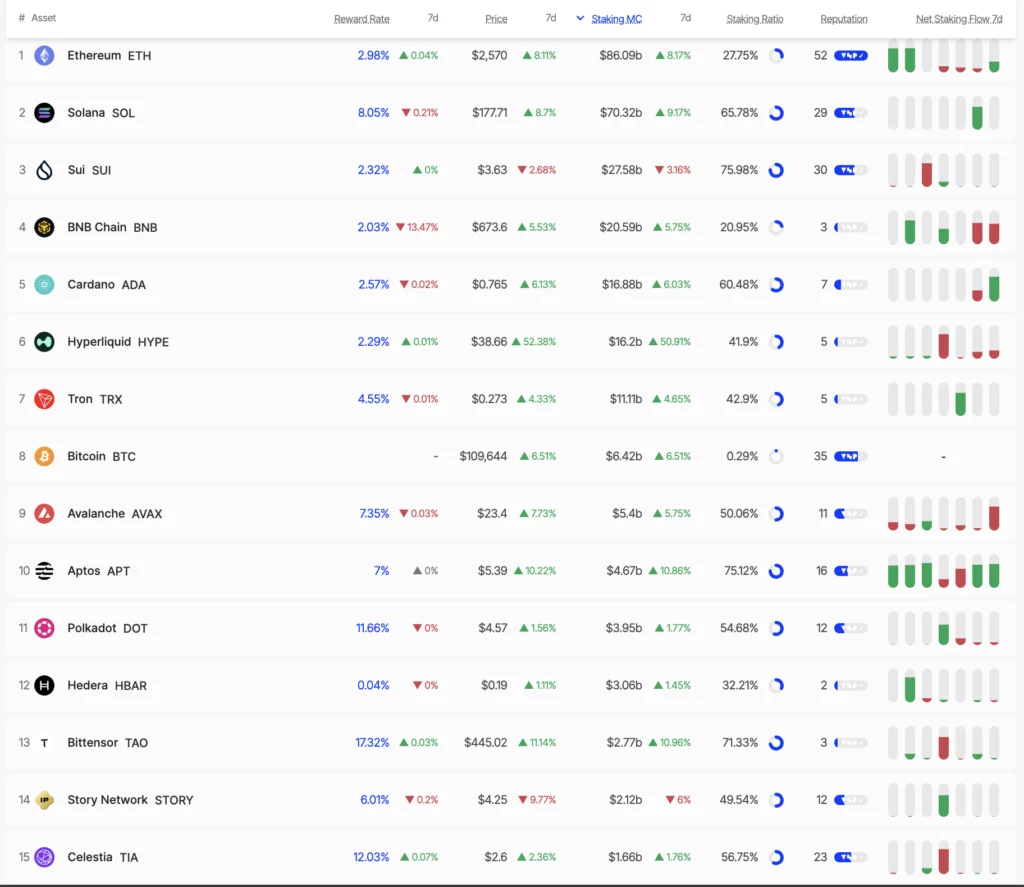Click Celestia's reputation score 23
Viewport: 1024px width, 887px height.
820,857
